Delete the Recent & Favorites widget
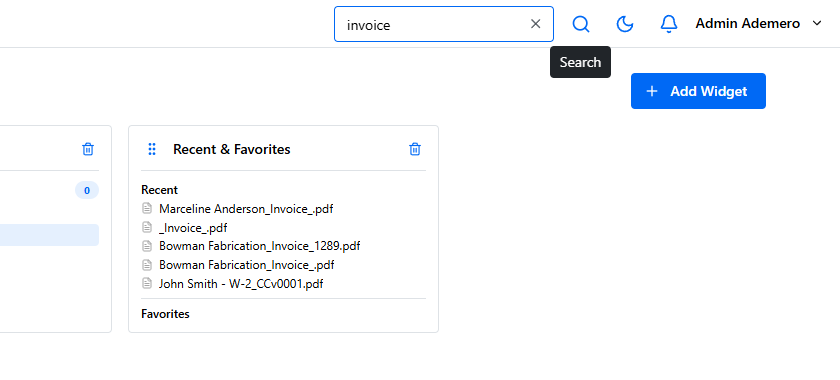The height and width of the screenshot is (380, 840). [x=415, y=149]
